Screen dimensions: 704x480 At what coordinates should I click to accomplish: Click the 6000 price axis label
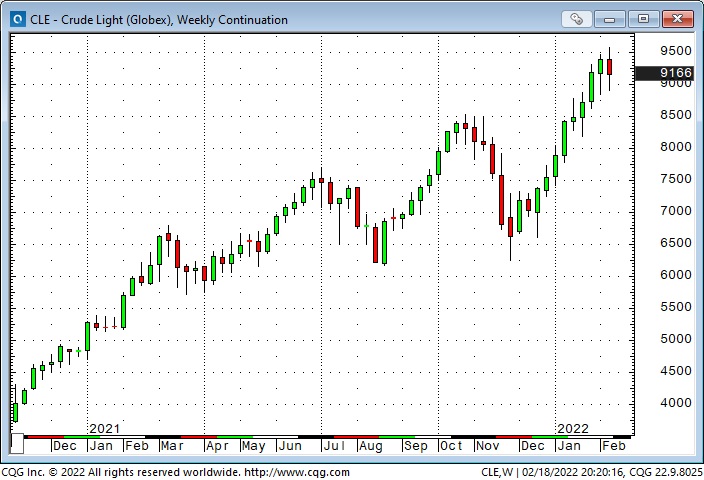[x=676, y=275]
